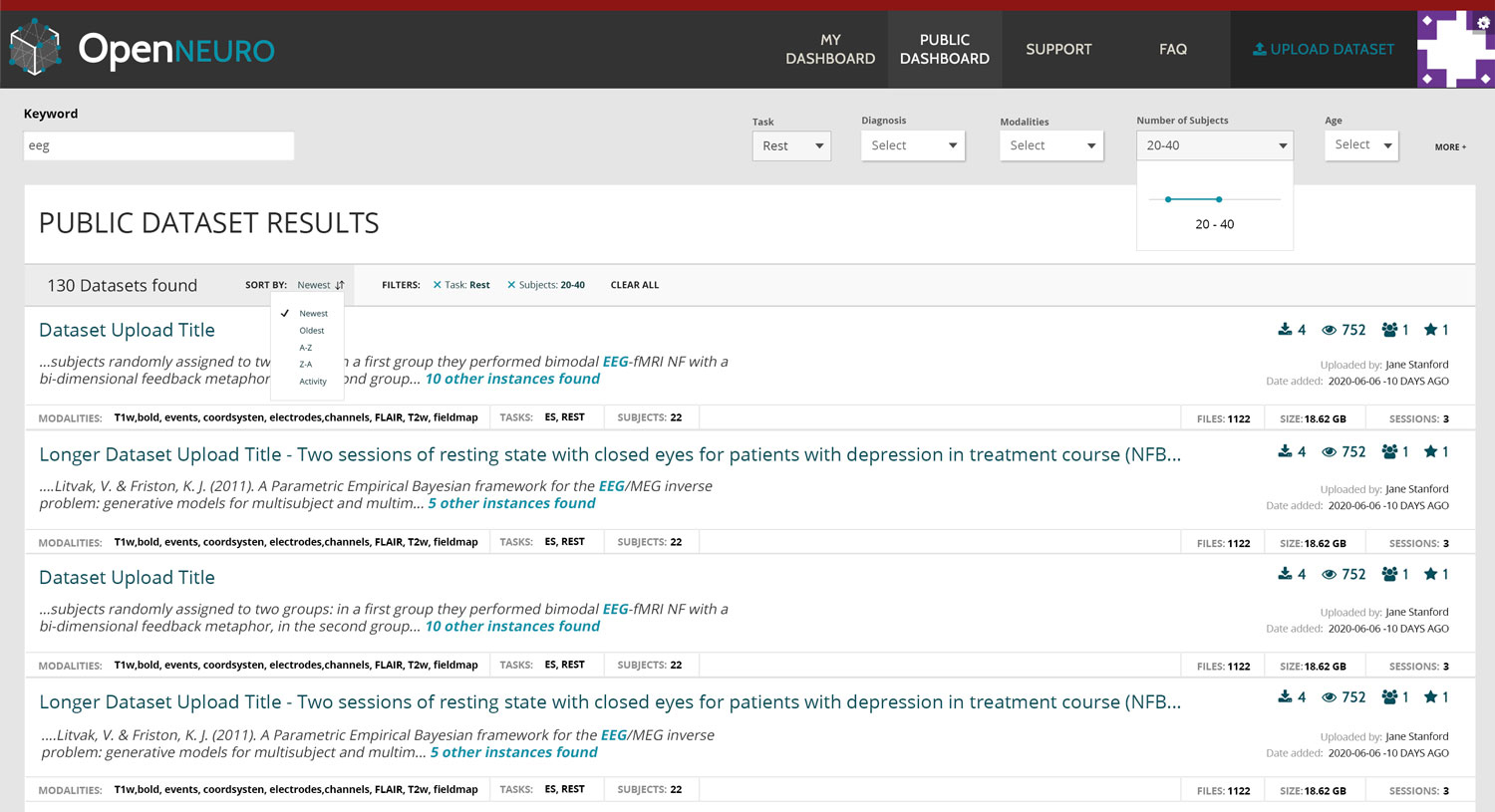1495x812 pixels.
Task: Open the 10 other instances found link
Action: (512, 379)
